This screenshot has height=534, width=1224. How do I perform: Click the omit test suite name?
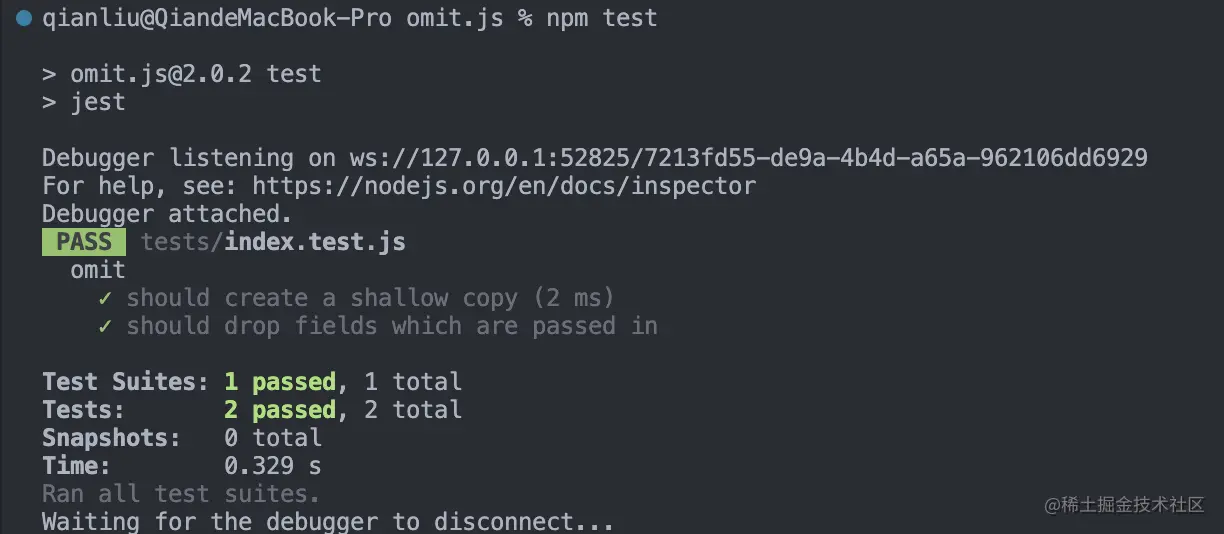point(97,269)
